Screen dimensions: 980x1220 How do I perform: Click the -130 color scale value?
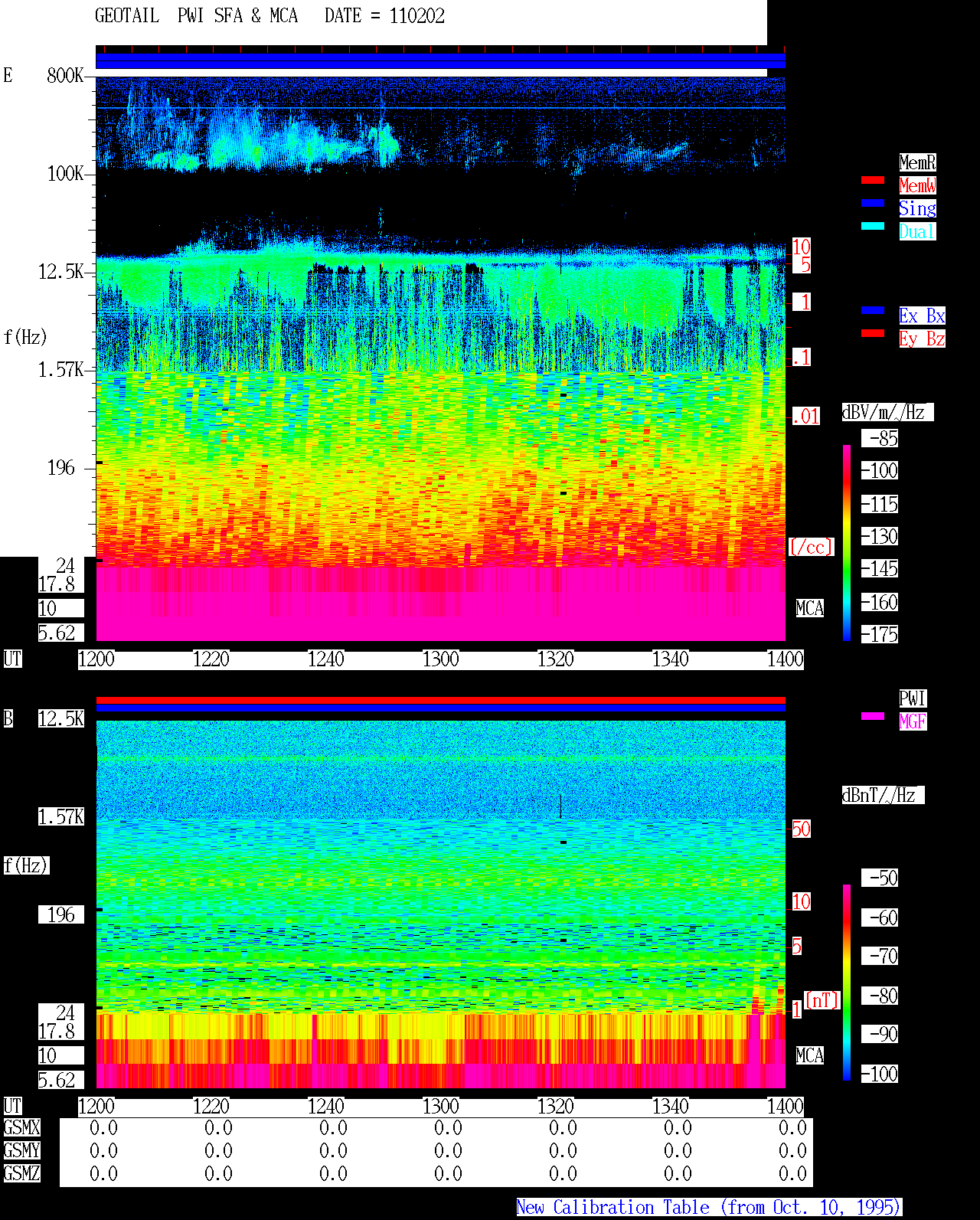tap(879, 537)
